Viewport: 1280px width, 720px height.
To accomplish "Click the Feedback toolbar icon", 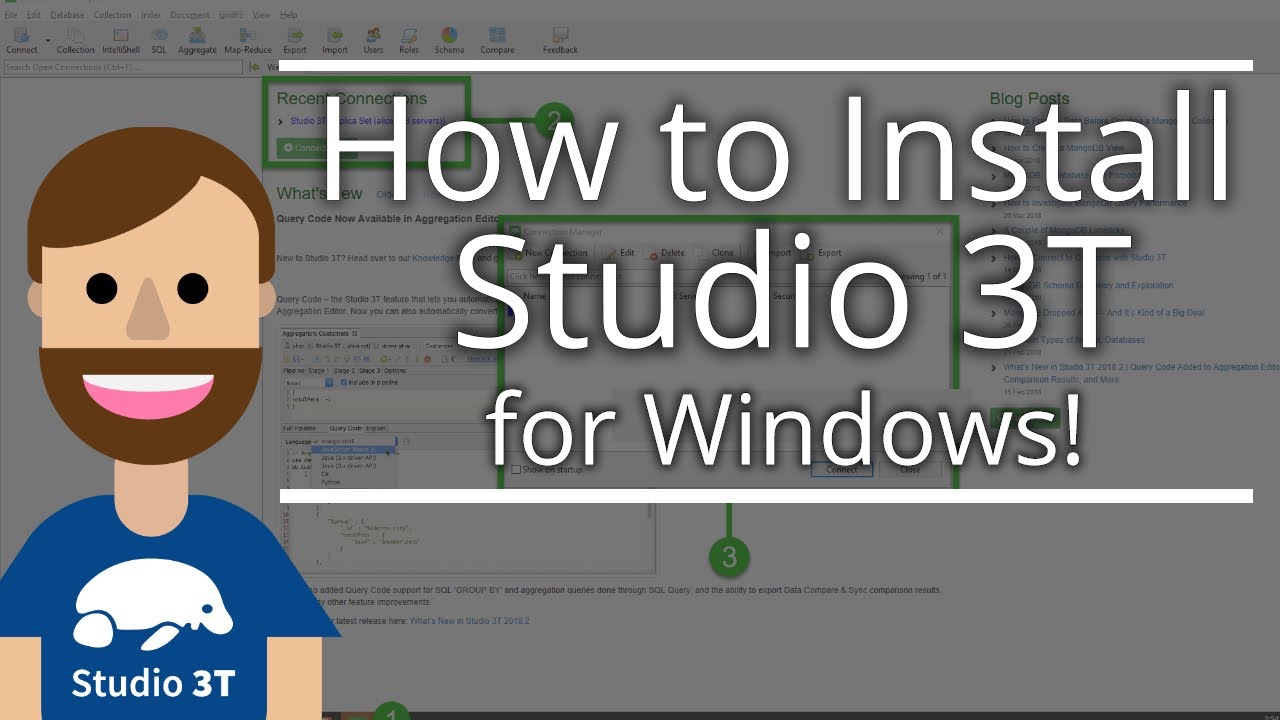I will 560,40.
